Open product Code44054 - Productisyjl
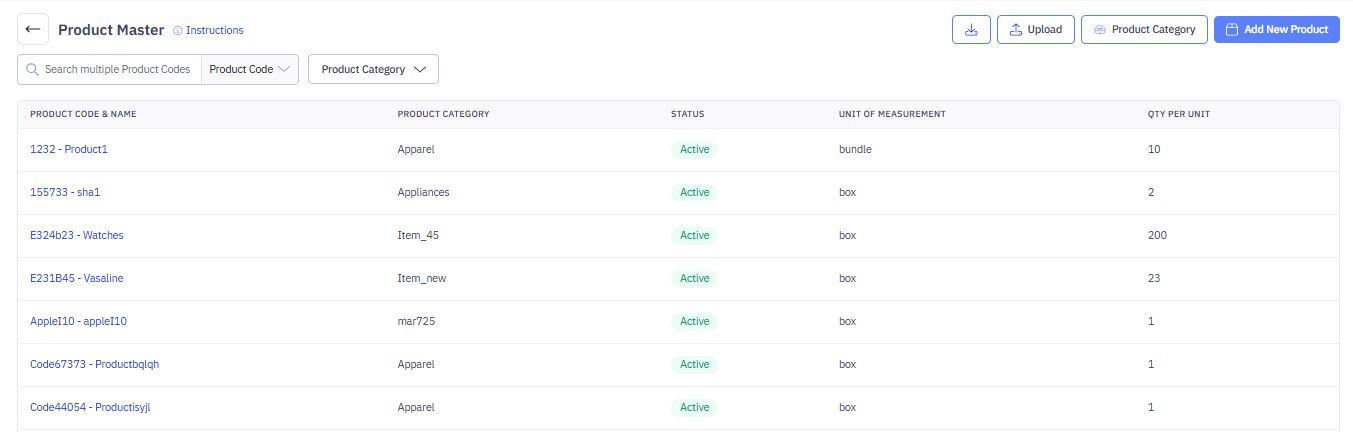The width and height of the screenshot is (1353, 432). pyautogui.click(x=90, y=408)
